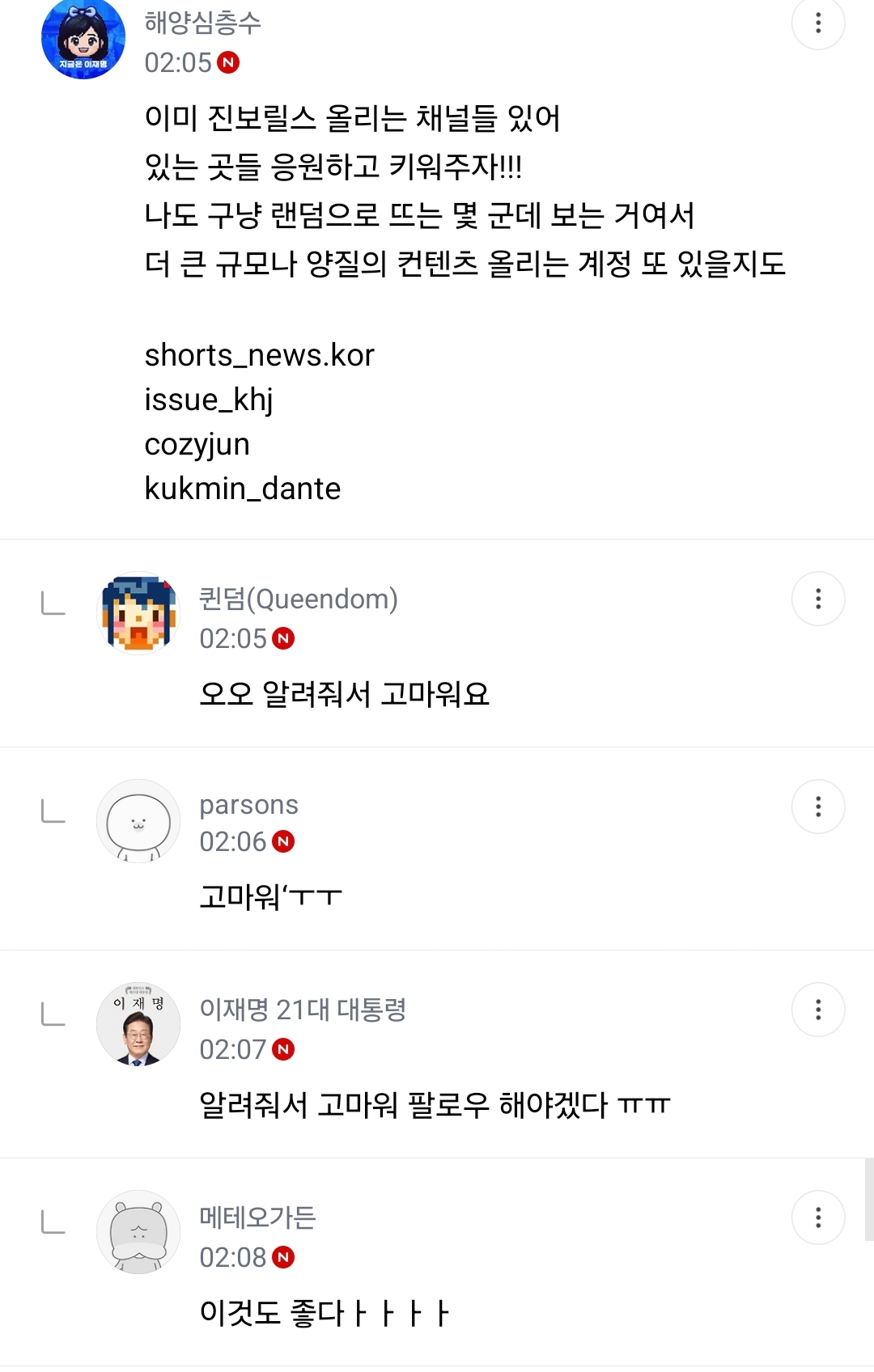Open more options for 해양심층수 comment
Viewport: 874px width, 1372px height.
coord(817,23)
